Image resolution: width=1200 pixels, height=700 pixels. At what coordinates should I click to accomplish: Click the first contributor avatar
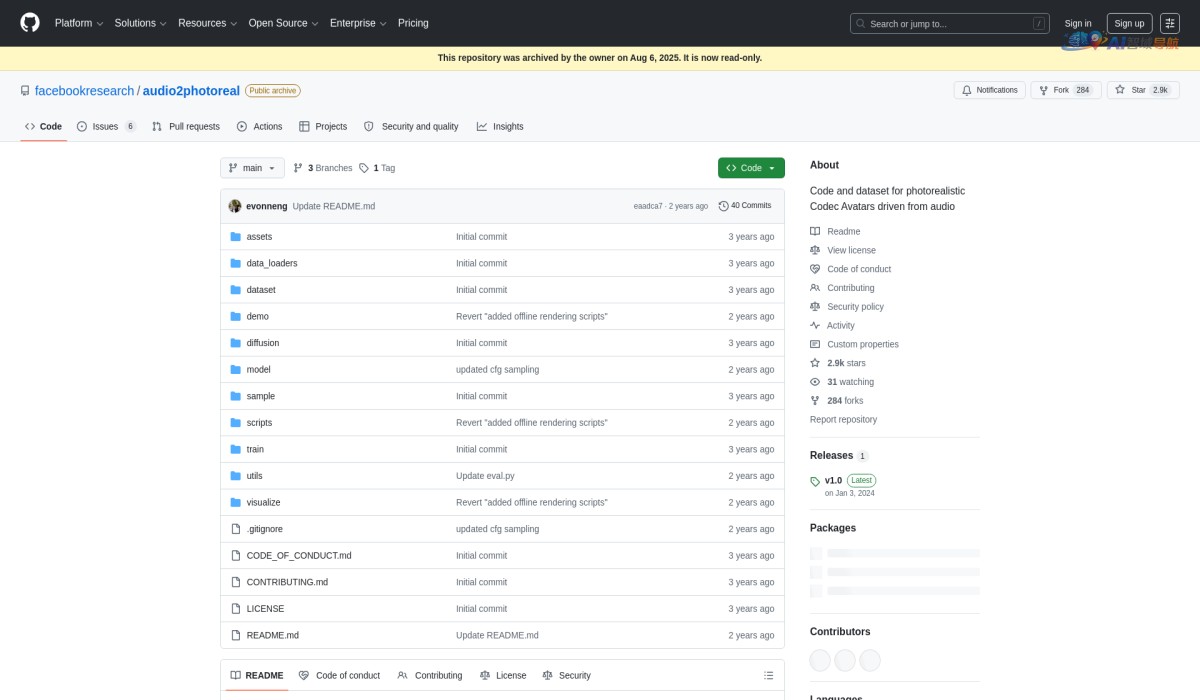point(820,660)
